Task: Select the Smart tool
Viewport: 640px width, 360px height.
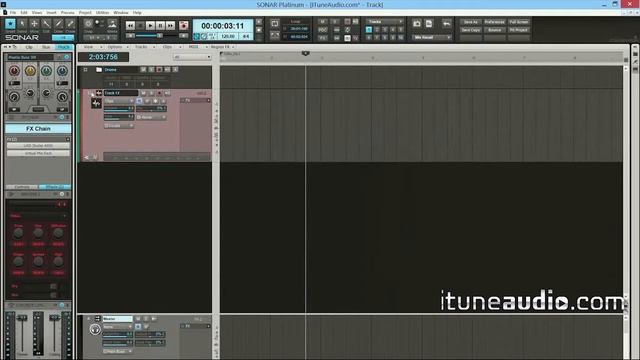Action: 10,24
